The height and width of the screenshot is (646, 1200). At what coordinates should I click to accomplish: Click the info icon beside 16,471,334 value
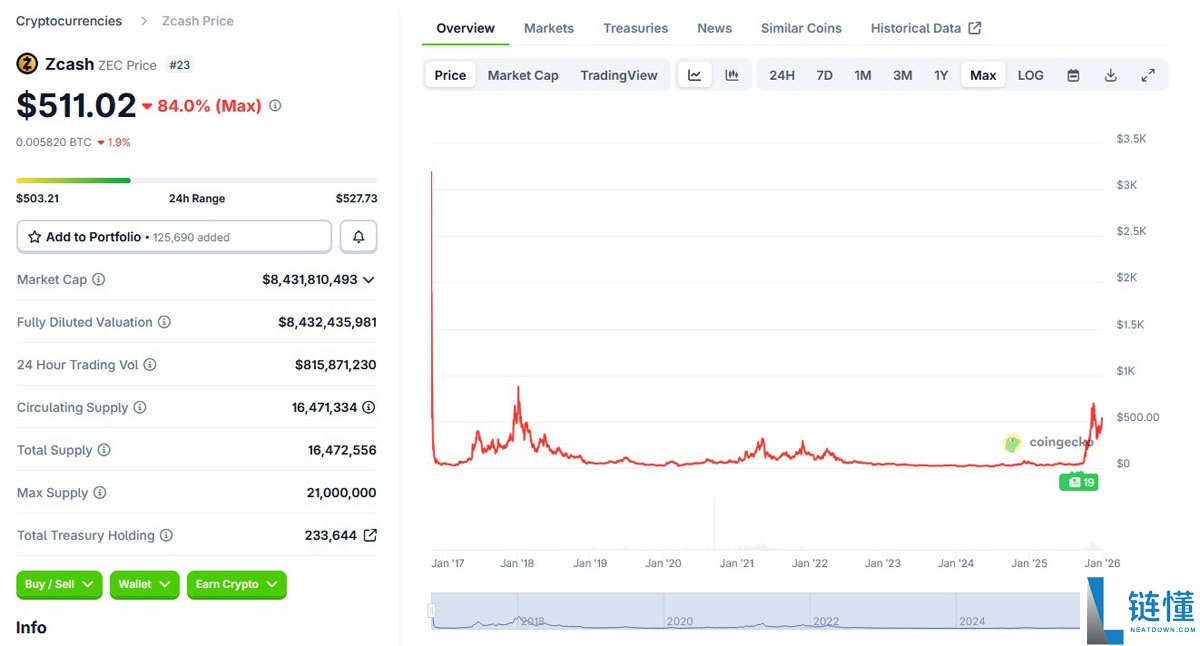click(369, 407)
